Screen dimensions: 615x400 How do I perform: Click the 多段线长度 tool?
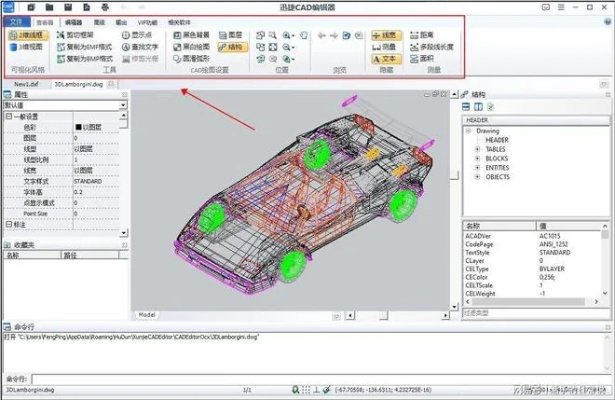[x=432, y=47]
